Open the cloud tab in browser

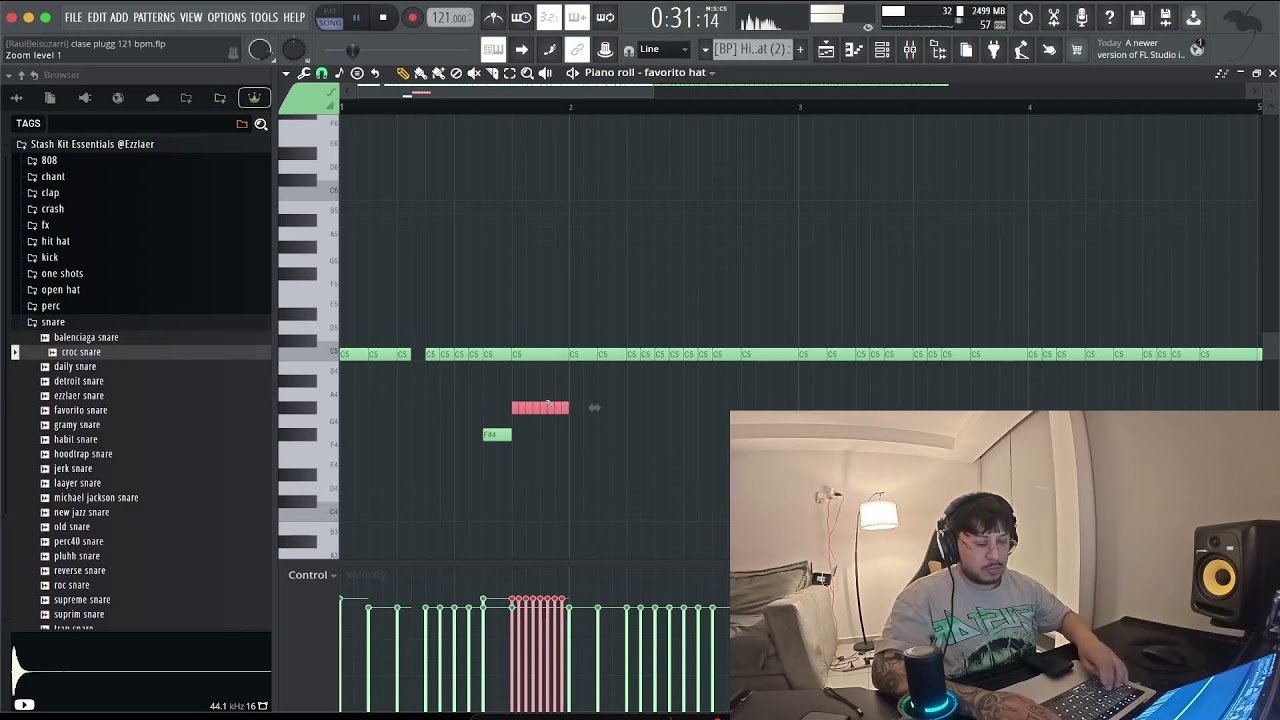(152, 98)
